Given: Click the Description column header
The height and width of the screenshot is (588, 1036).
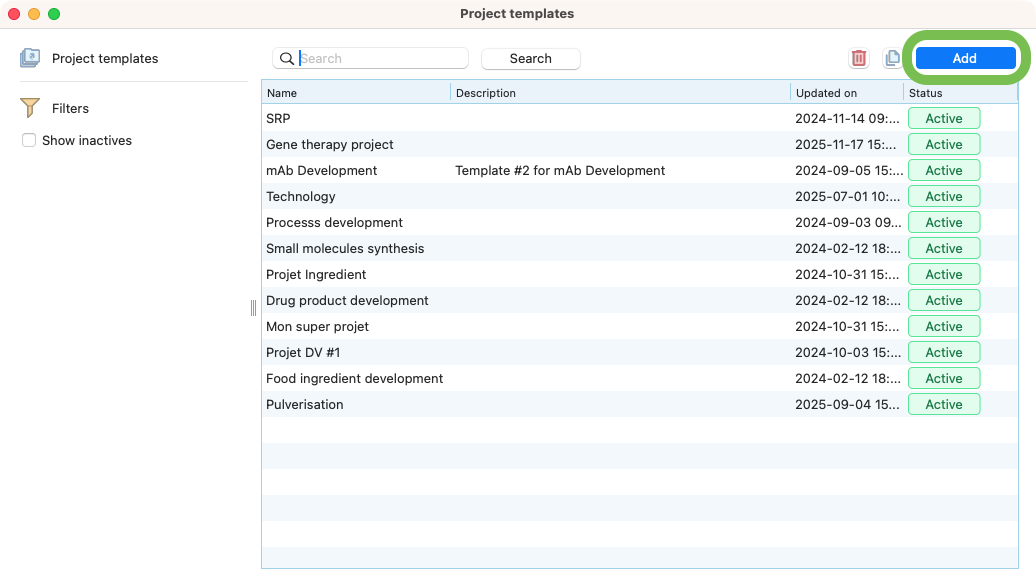Looking at the screenshot, I should (620, 93).
